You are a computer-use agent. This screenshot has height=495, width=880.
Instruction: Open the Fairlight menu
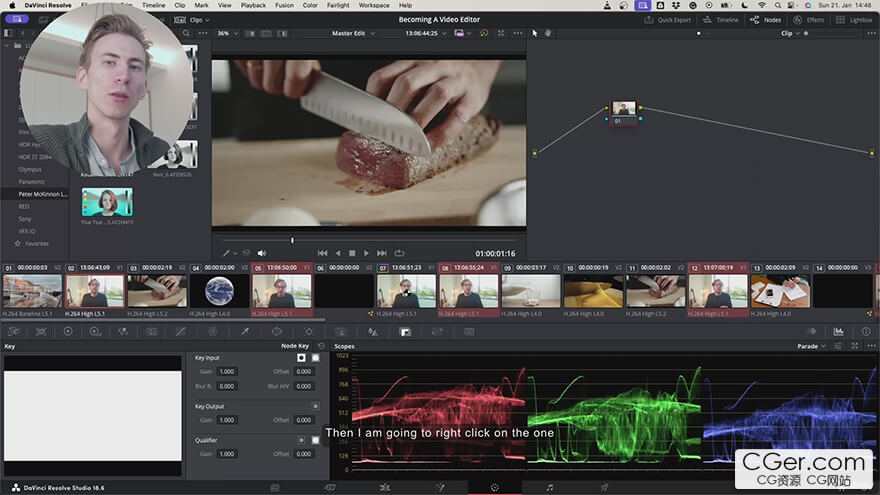click(338, 5)
